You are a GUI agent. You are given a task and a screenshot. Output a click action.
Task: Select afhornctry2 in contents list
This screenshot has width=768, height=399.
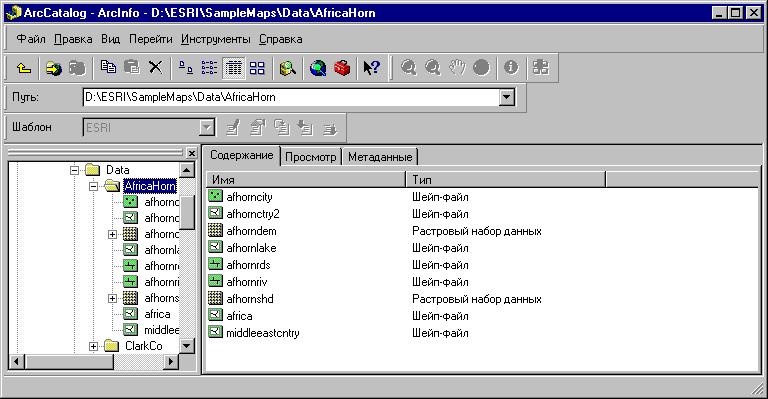pyautogui.click(x=253, y=214)
